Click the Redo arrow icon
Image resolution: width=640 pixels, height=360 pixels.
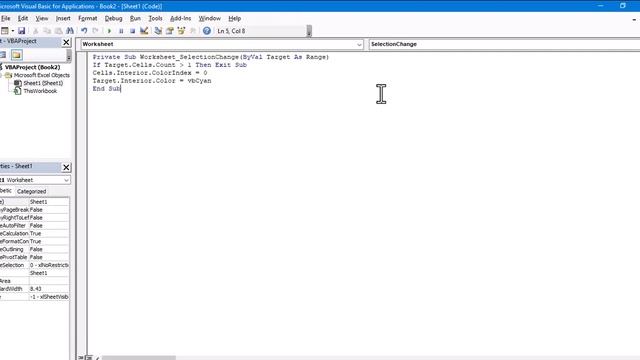coord(96,31)
